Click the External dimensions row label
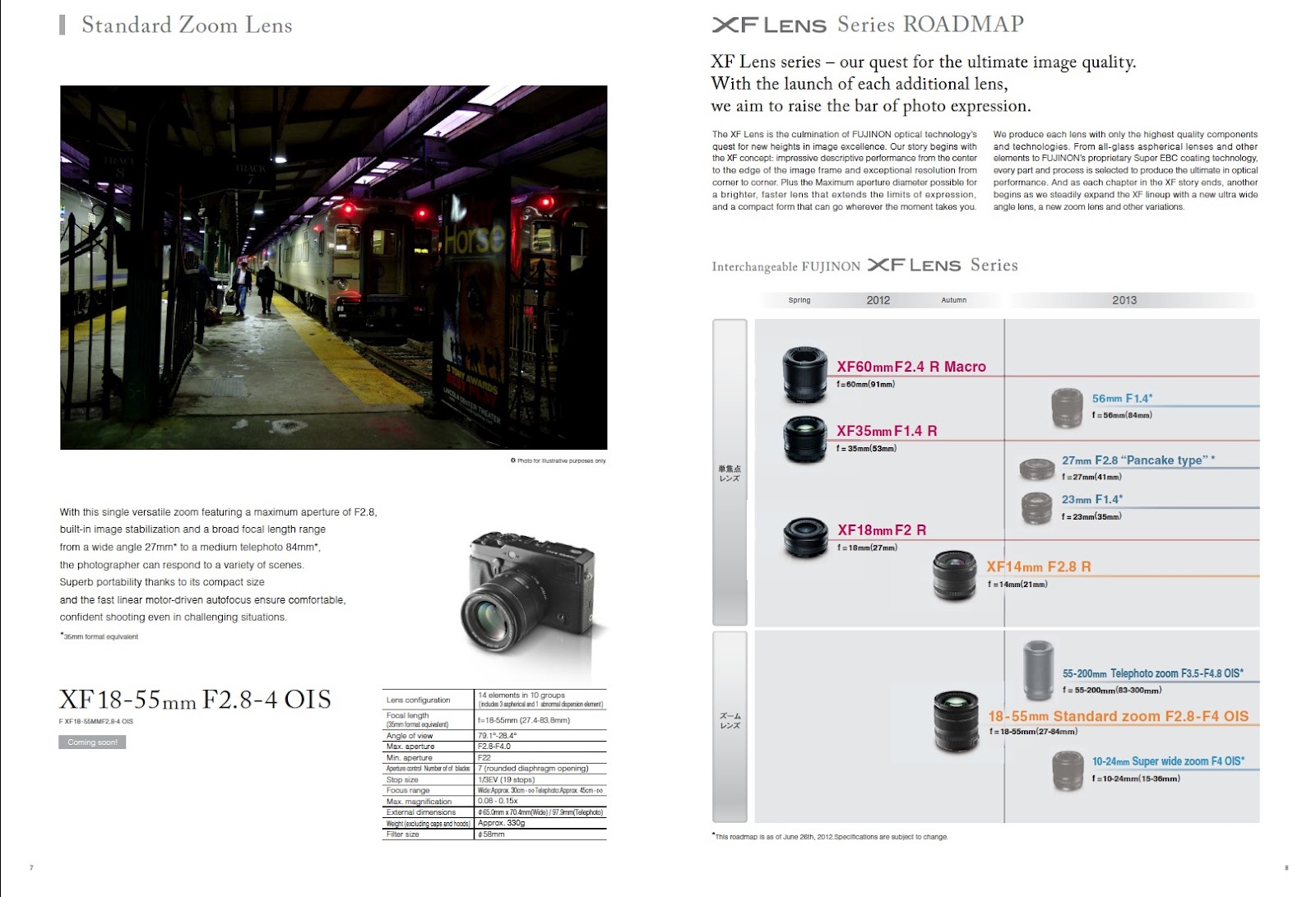The image size is (1316, 897). coord(420,812)
